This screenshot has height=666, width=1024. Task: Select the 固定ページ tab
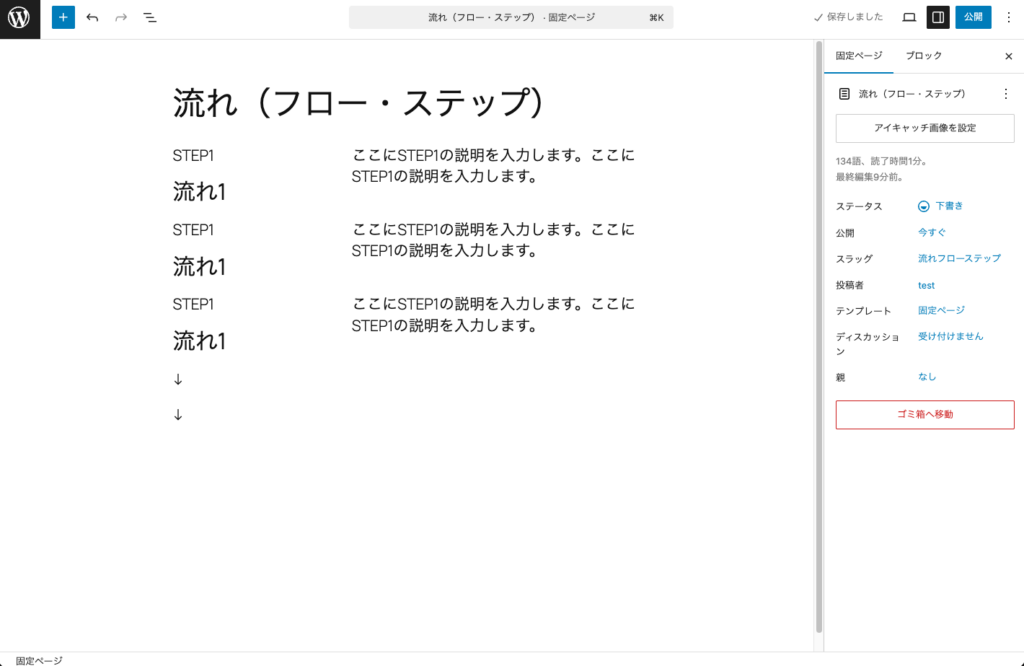coord(858,56)
